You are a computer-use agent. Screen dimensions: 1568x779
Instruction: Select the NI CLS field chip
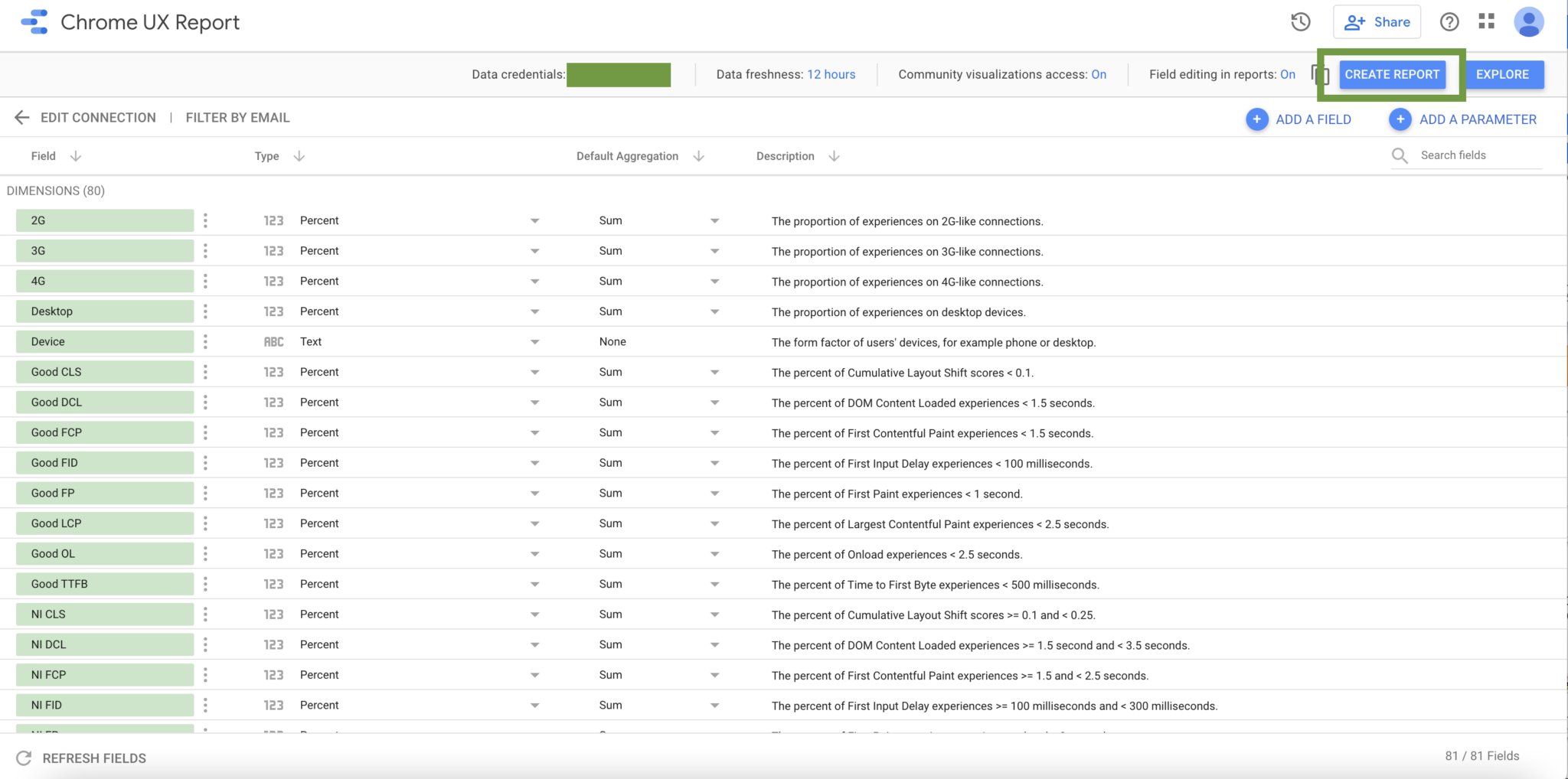pos(105,614)
